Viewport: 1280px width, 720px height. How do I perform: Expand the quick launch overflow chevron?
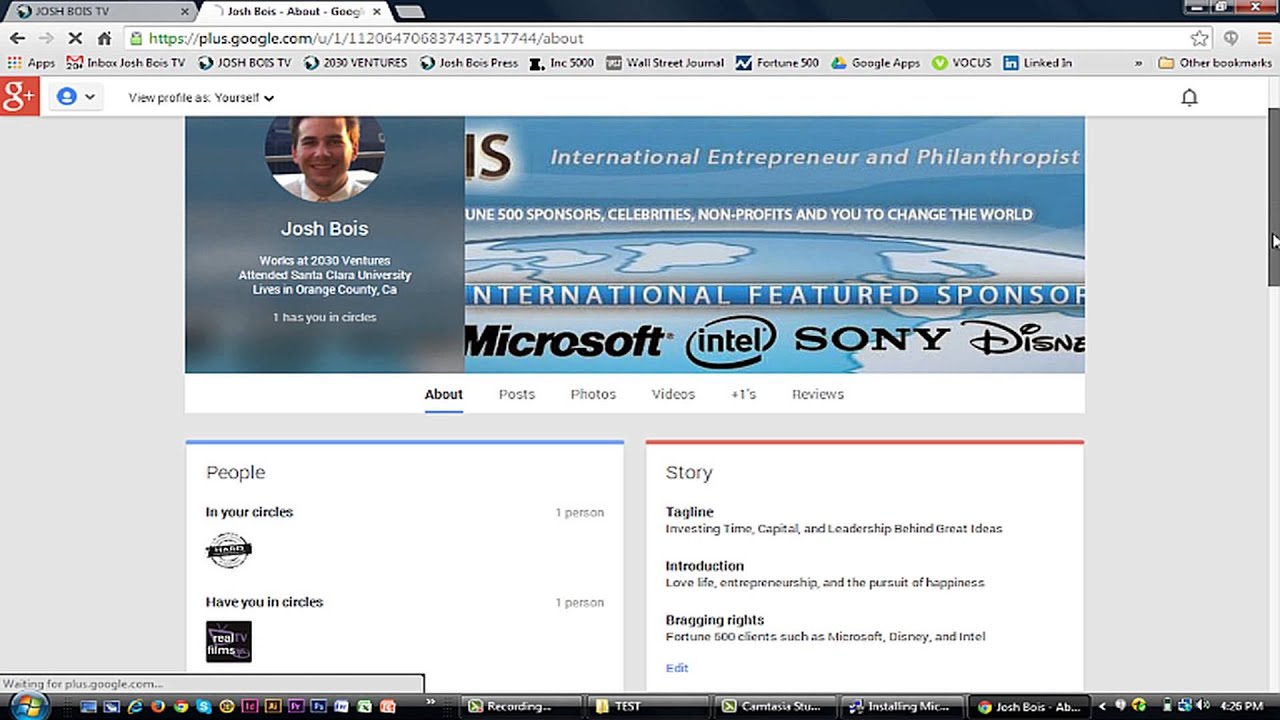coord(431,700)
